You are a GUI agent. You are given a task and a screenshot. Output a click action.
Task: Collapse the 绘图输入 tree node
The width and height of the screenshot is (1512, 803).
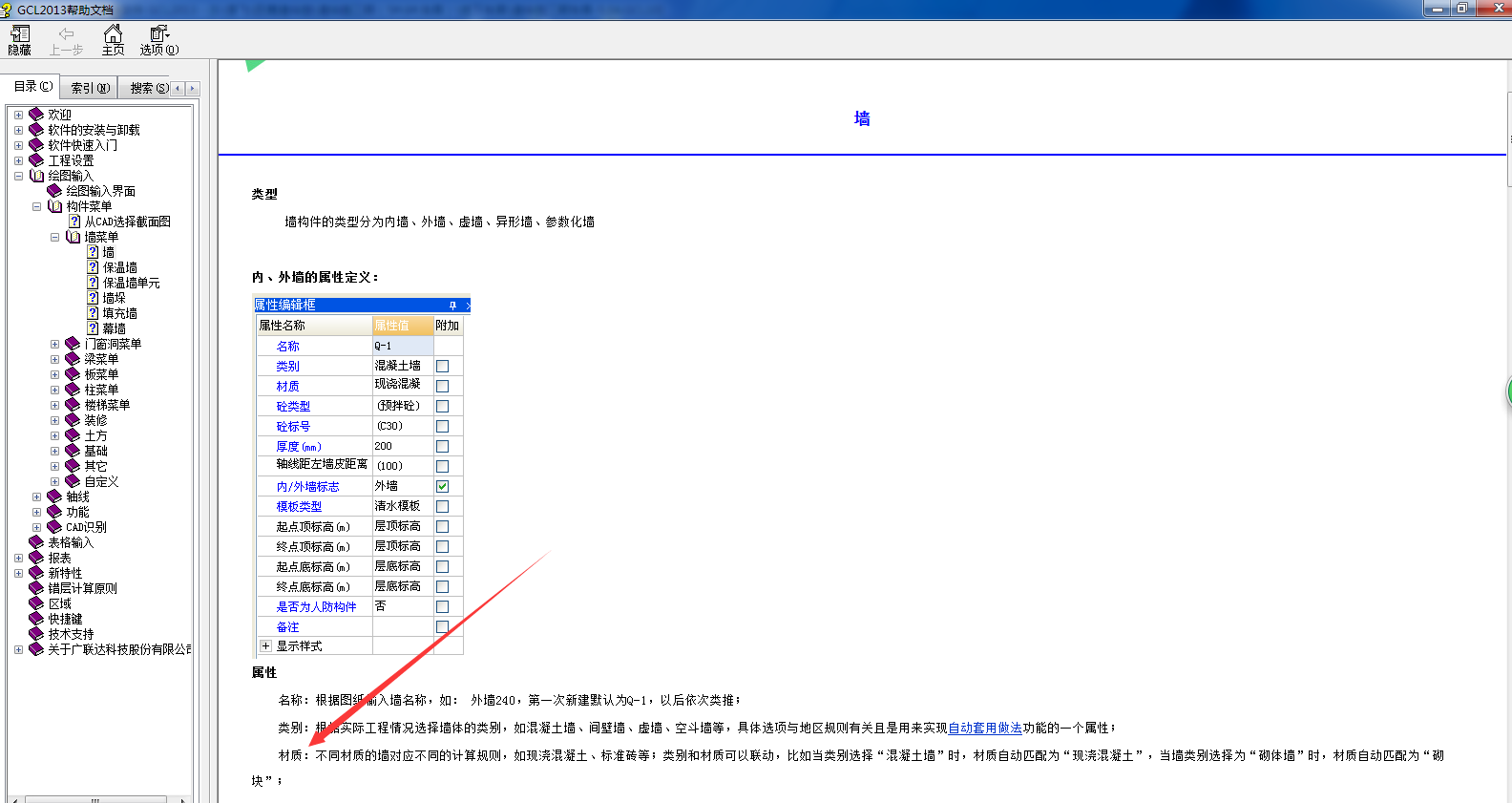tap(18, 176)
